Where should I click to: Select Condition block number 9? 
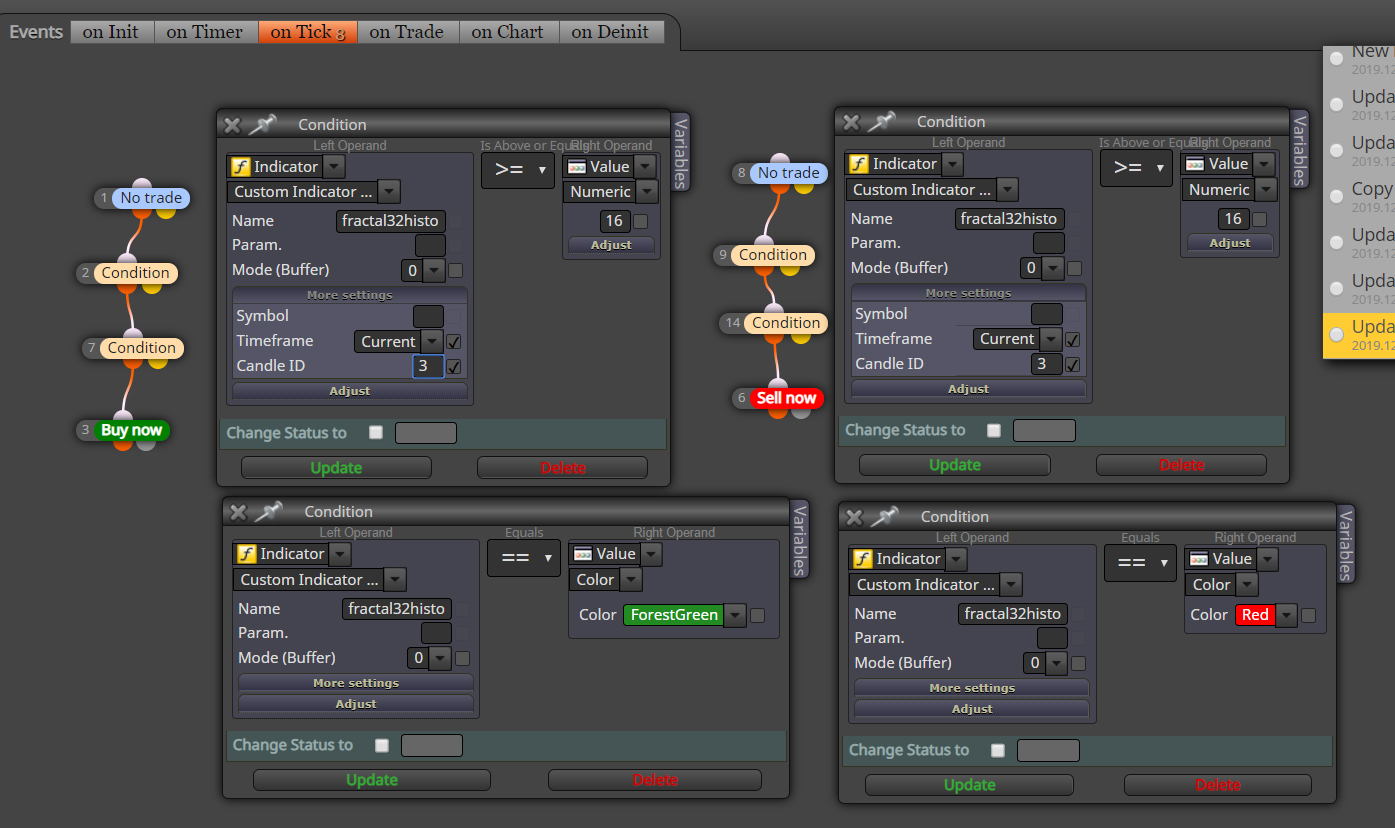click(773, 255)
